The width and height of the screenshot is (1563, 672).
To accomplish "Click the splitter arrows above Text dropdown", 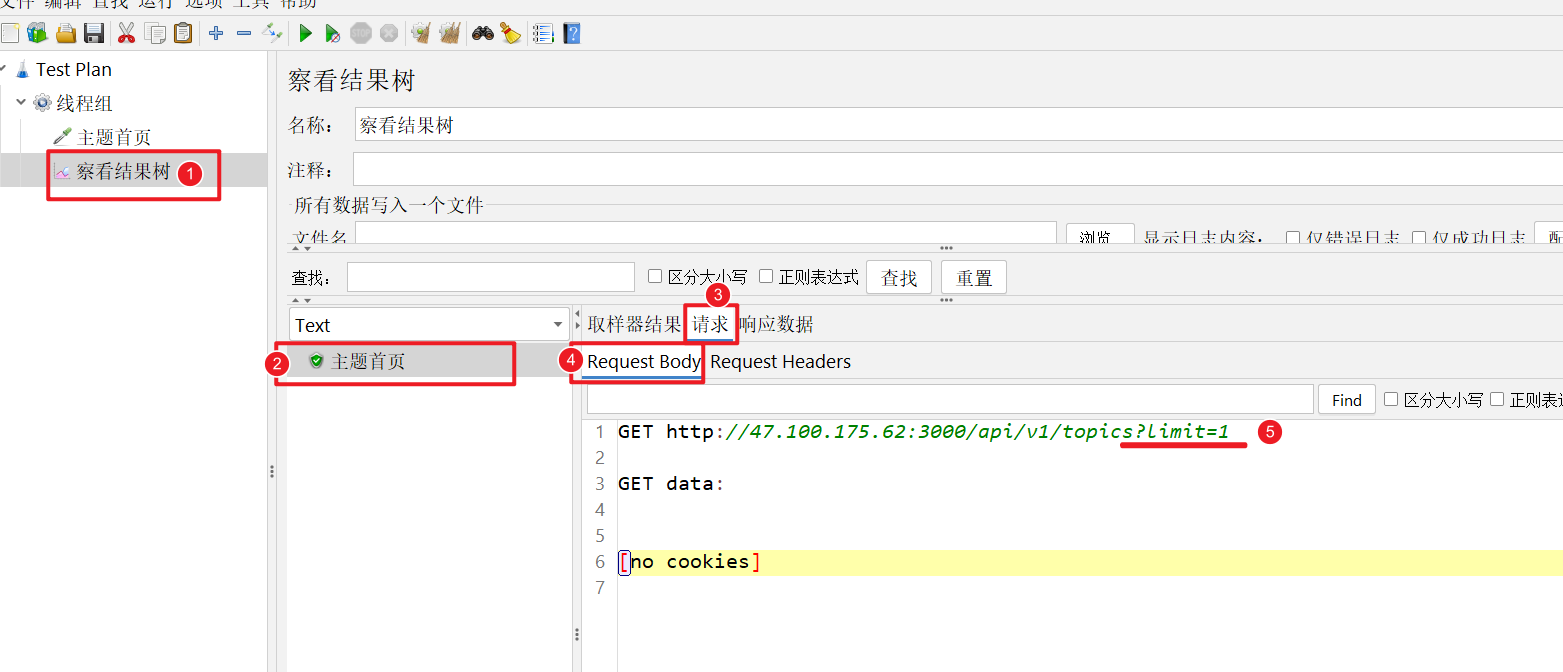I will pyautogui.click(x=301, y=300).
